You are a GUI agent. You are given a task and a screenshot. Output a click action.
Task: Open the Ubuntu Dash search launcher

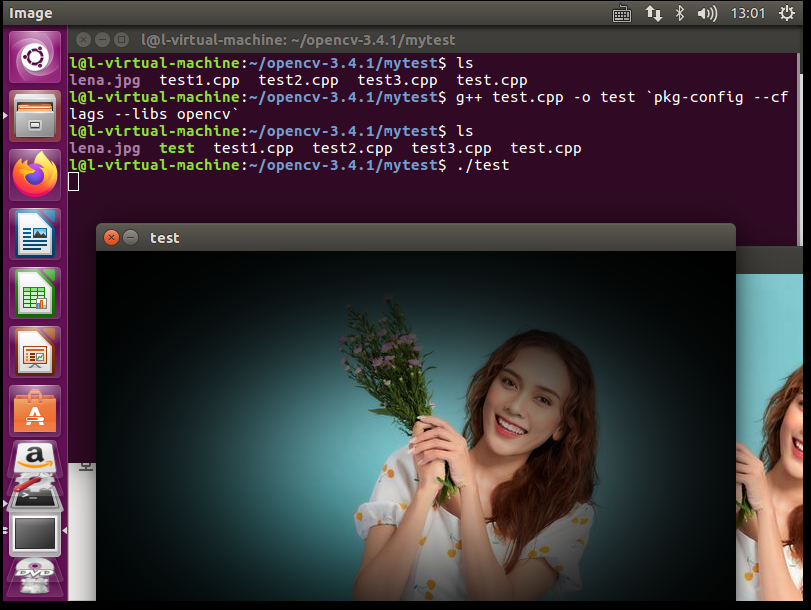pos(35,56)
